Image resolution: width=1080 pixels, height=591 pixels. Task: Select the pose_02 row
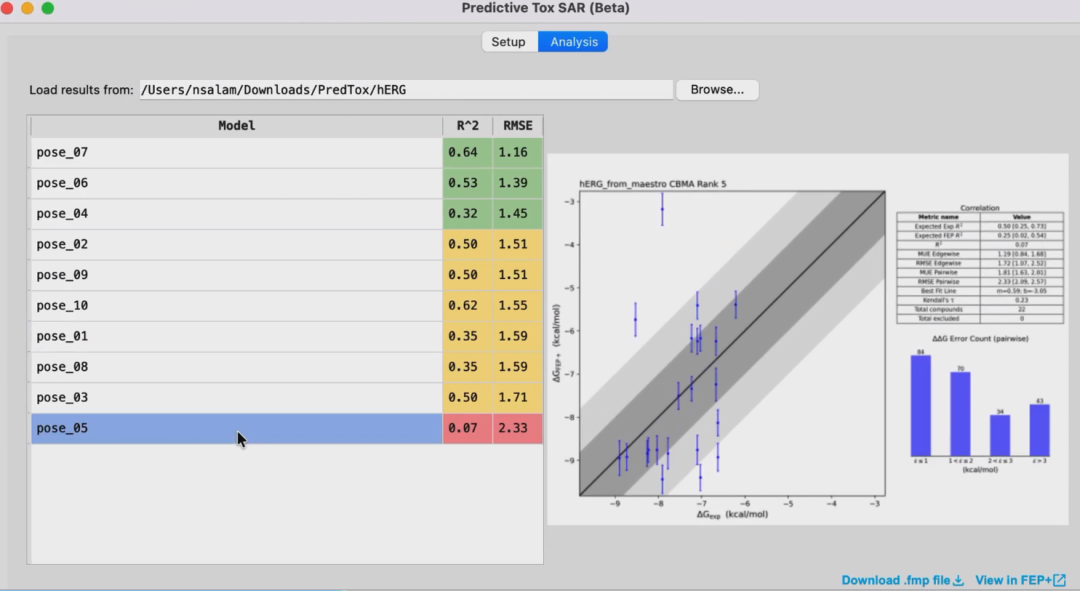pos(287,245)
